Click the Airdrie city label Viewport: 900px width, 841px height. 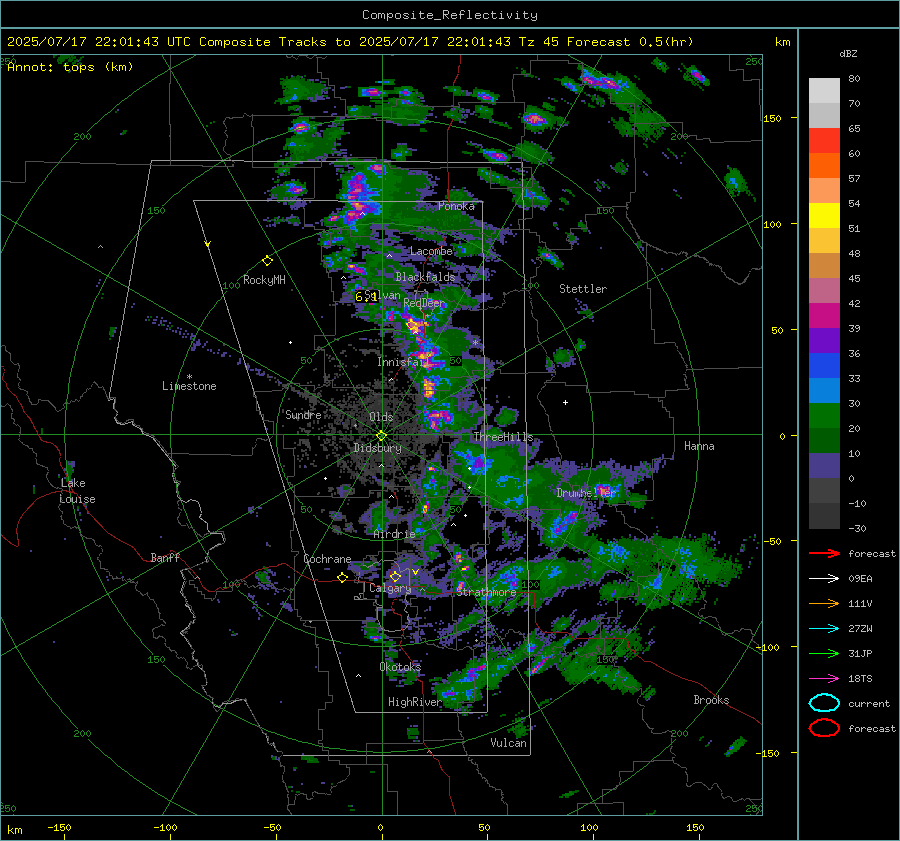point(394,534)
